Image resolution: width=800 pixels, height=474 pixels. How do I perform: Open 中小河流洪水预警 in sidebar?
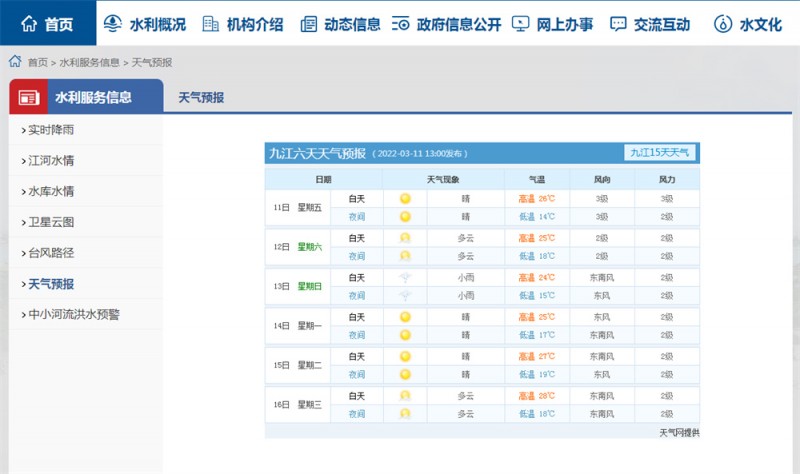74,314
